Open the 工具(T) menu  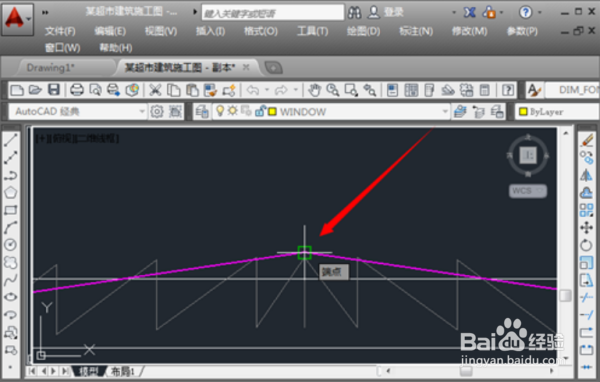313,31
